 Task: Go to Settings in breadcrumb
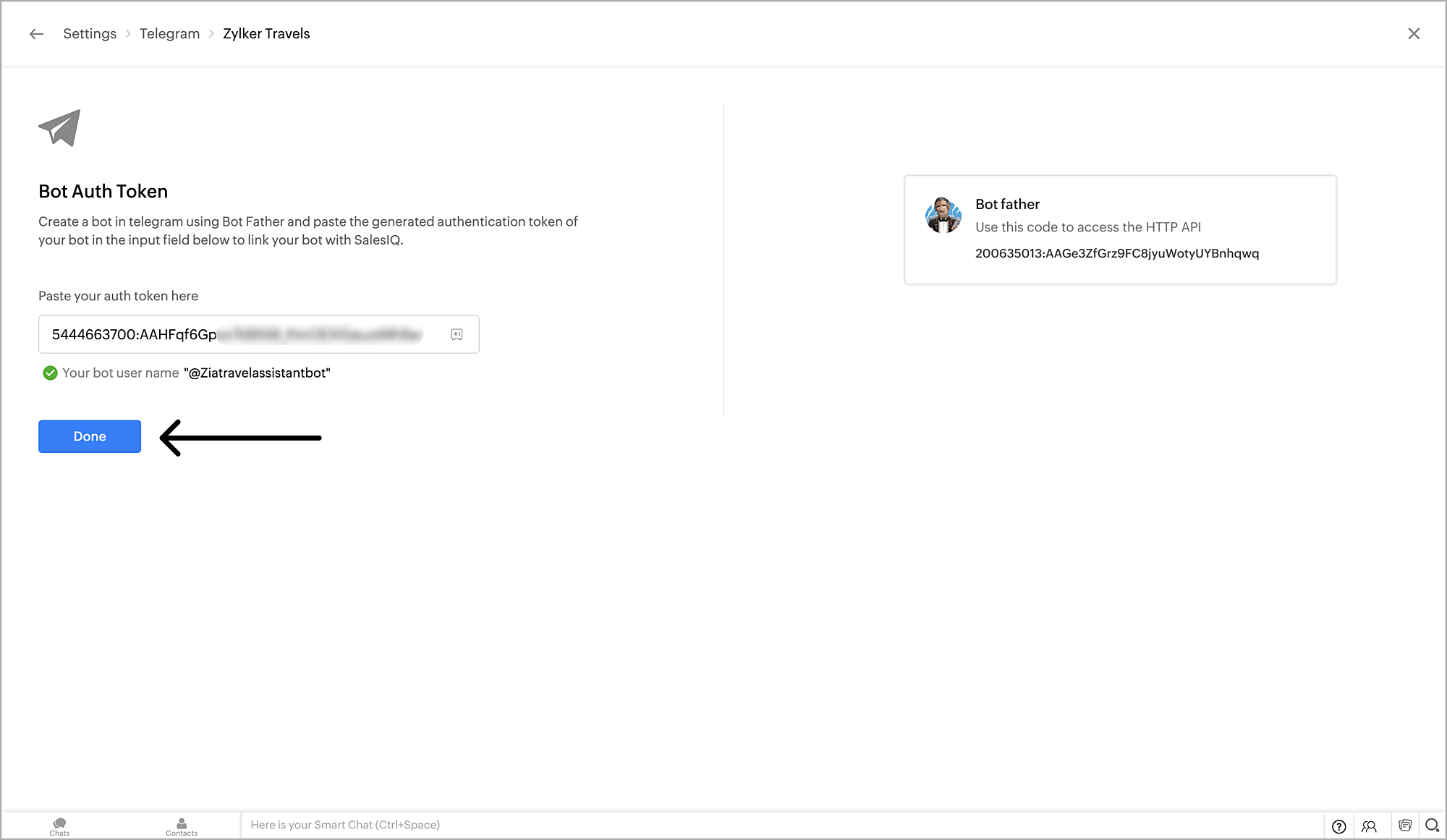click(x=90, y=34)
